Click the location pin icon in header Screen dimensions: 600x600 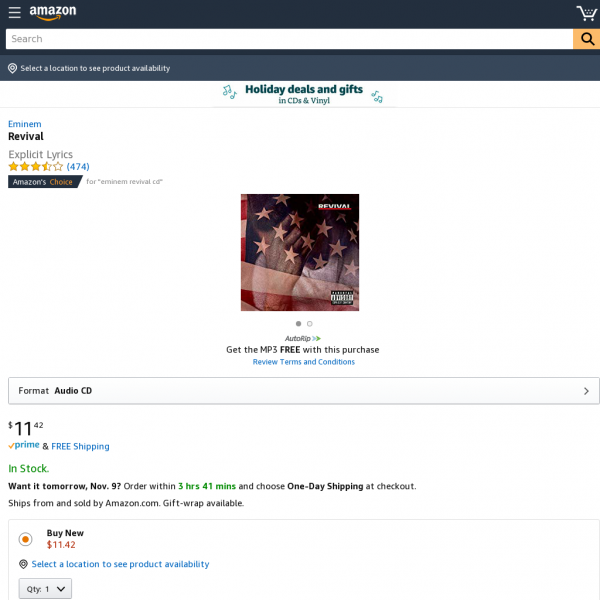[12, 68]
